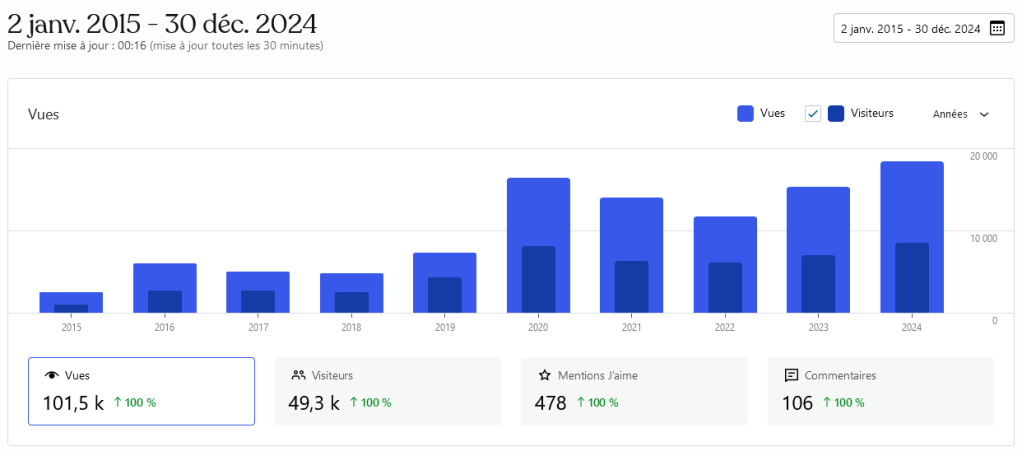Switch to the Mentions J'aime tab
1022x451 pixels.
point(634,391)
